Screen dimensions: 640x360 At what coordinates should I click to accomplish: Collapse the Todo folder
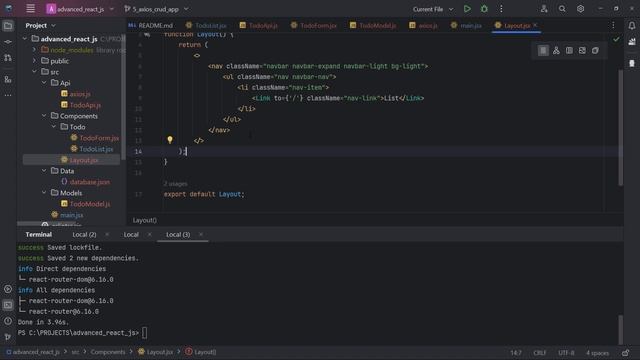pyautogui.click(x=54, y=127)
